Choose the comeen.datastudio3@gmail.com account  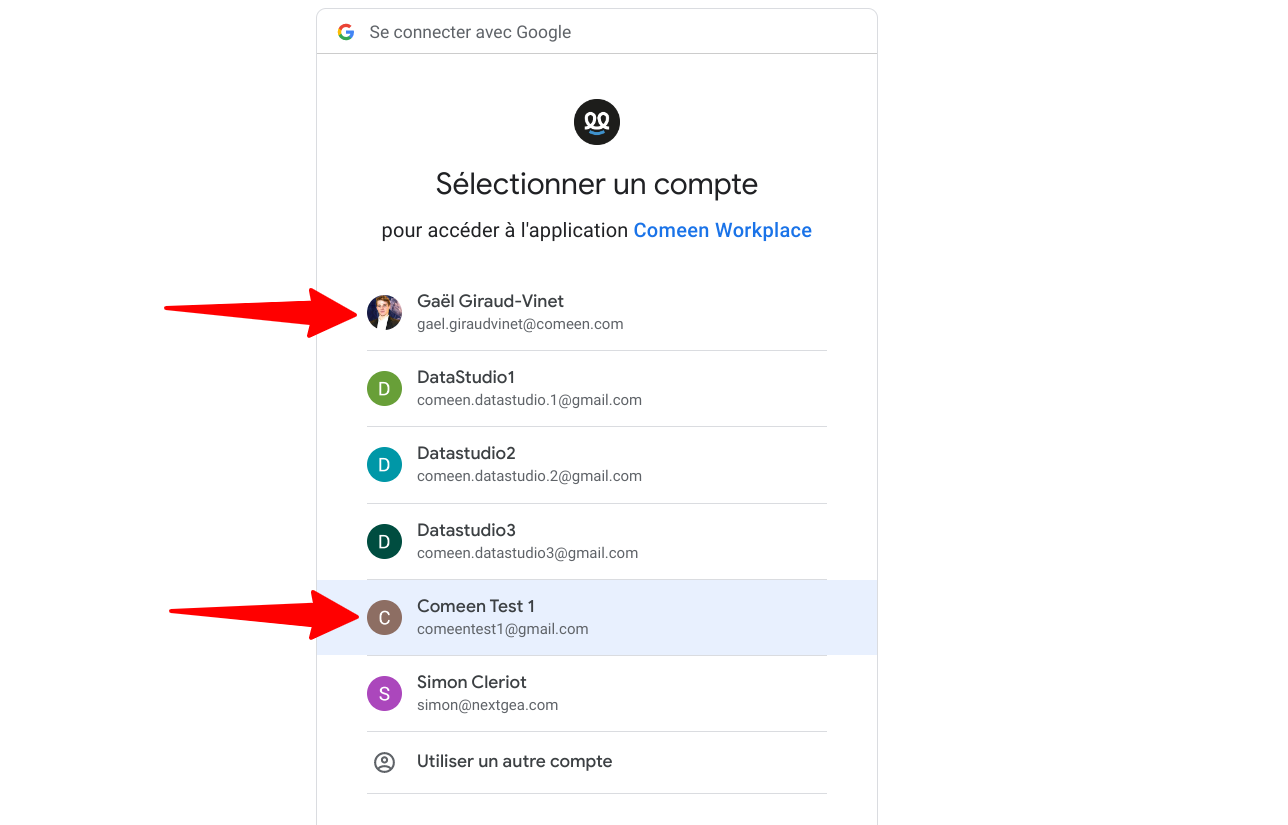coord(527,553)
